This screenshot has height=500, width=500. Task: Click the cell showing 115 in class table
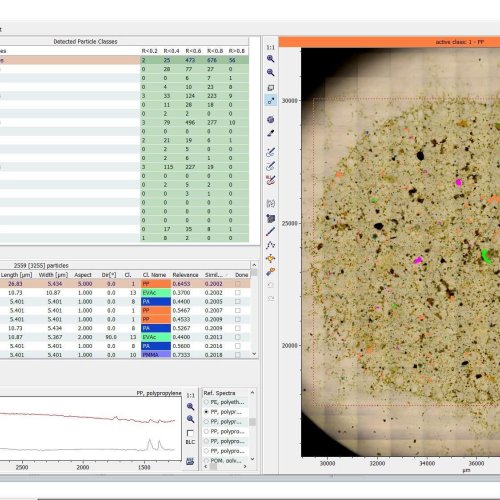coord(168,167)
